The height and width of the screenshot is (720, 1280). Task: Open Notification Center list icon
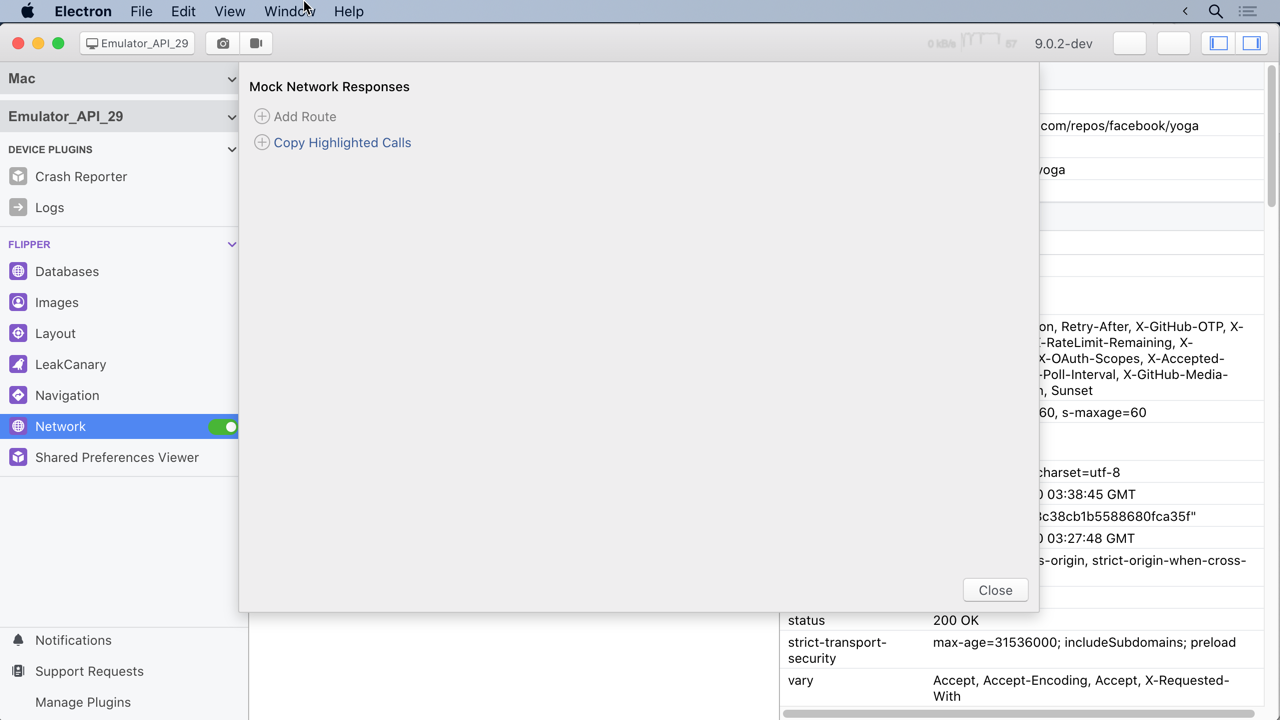point(1247,11)
